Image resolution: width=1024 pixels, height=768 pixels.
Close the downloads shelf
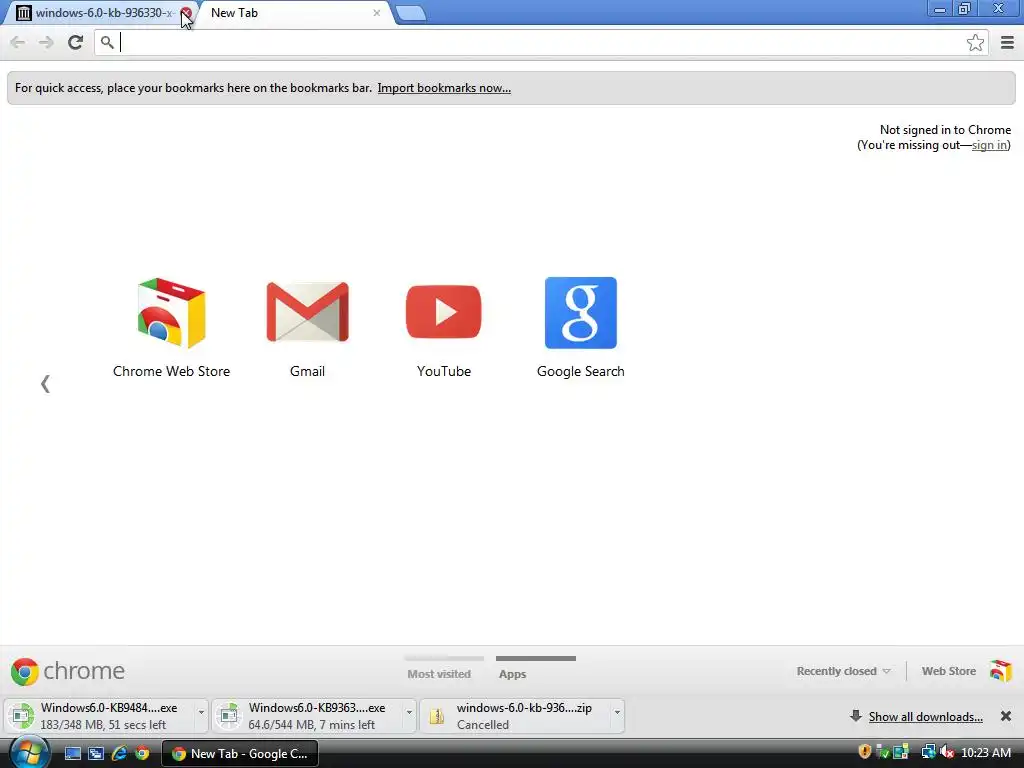point(1006,716)
